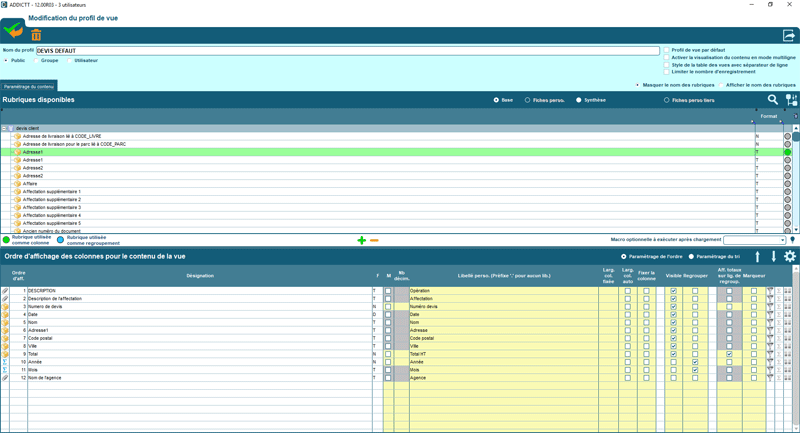The height and width of the screenshot is (433, 800).
Task: Uncheck Visible for the Total HT row
Action: (x=673, y=354)
